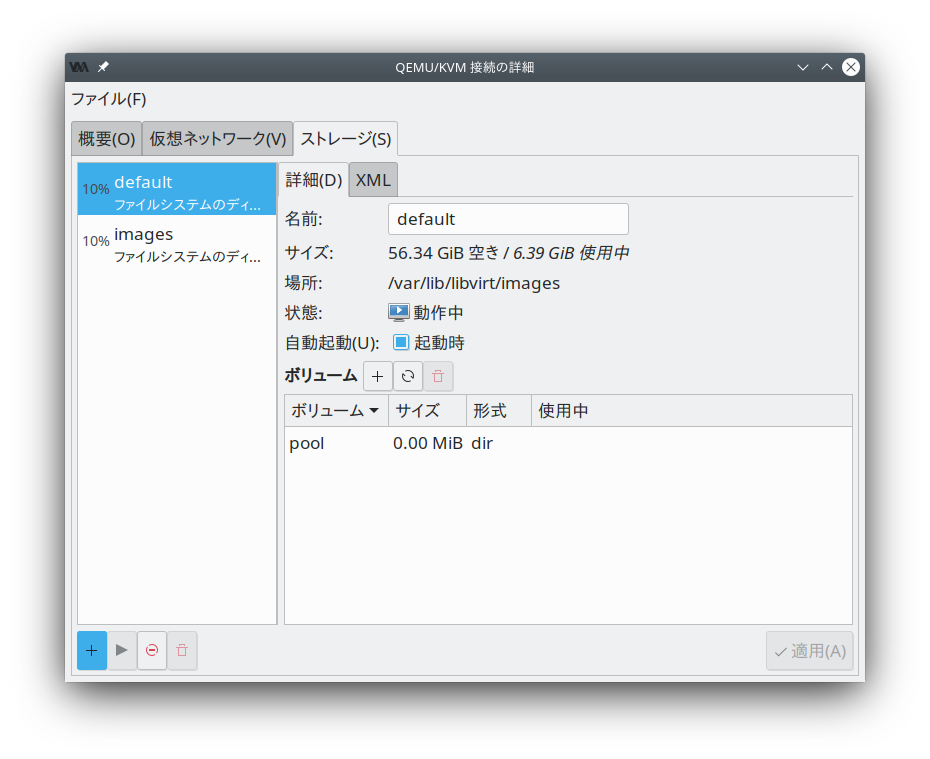Open the XML tab

point(373,180)
